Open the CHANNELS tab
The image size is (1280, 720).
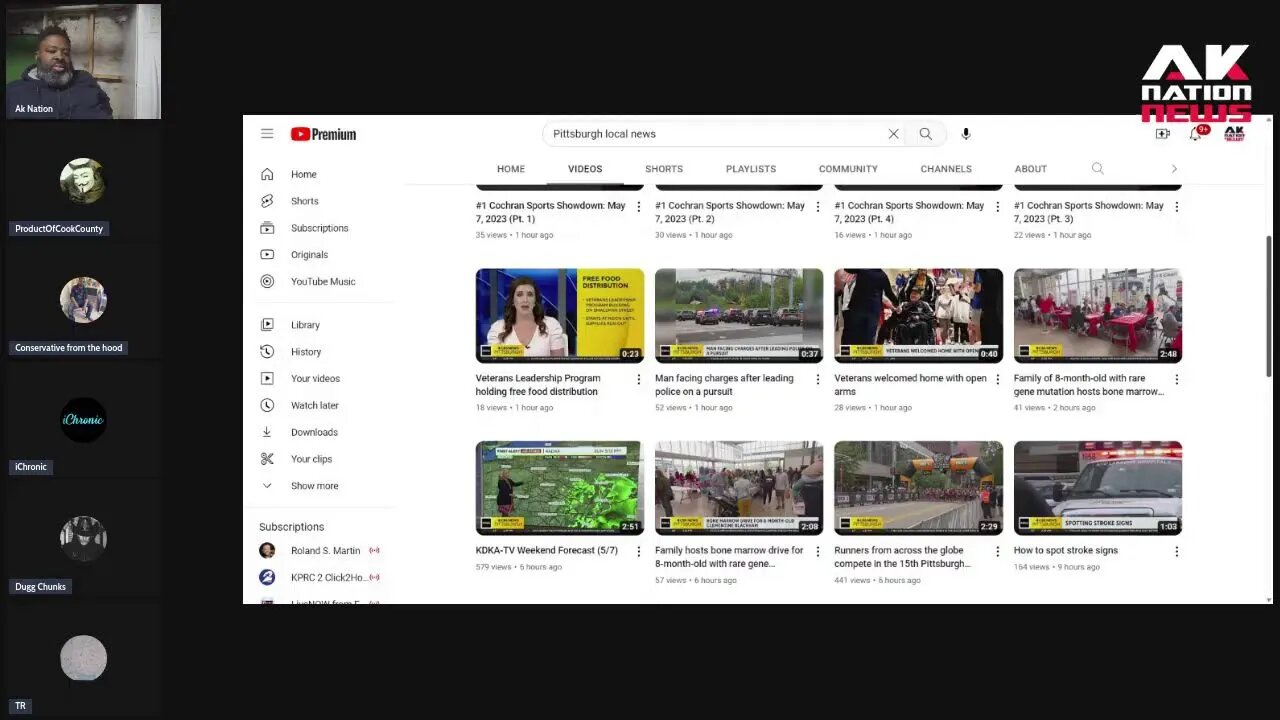[x=946, y=169]
